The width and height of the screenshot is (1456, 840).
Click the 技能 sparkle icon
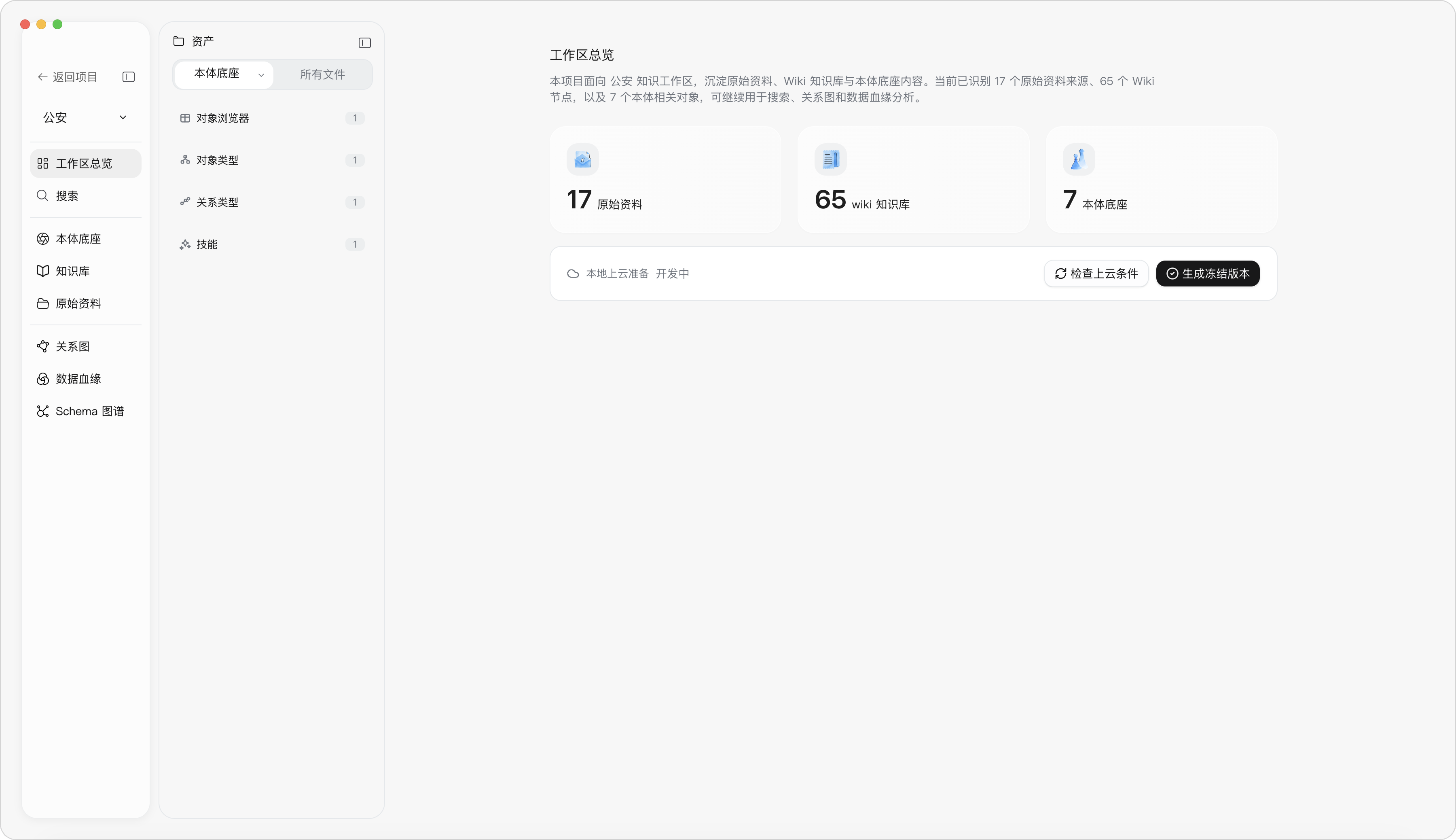tap(185, 245)
